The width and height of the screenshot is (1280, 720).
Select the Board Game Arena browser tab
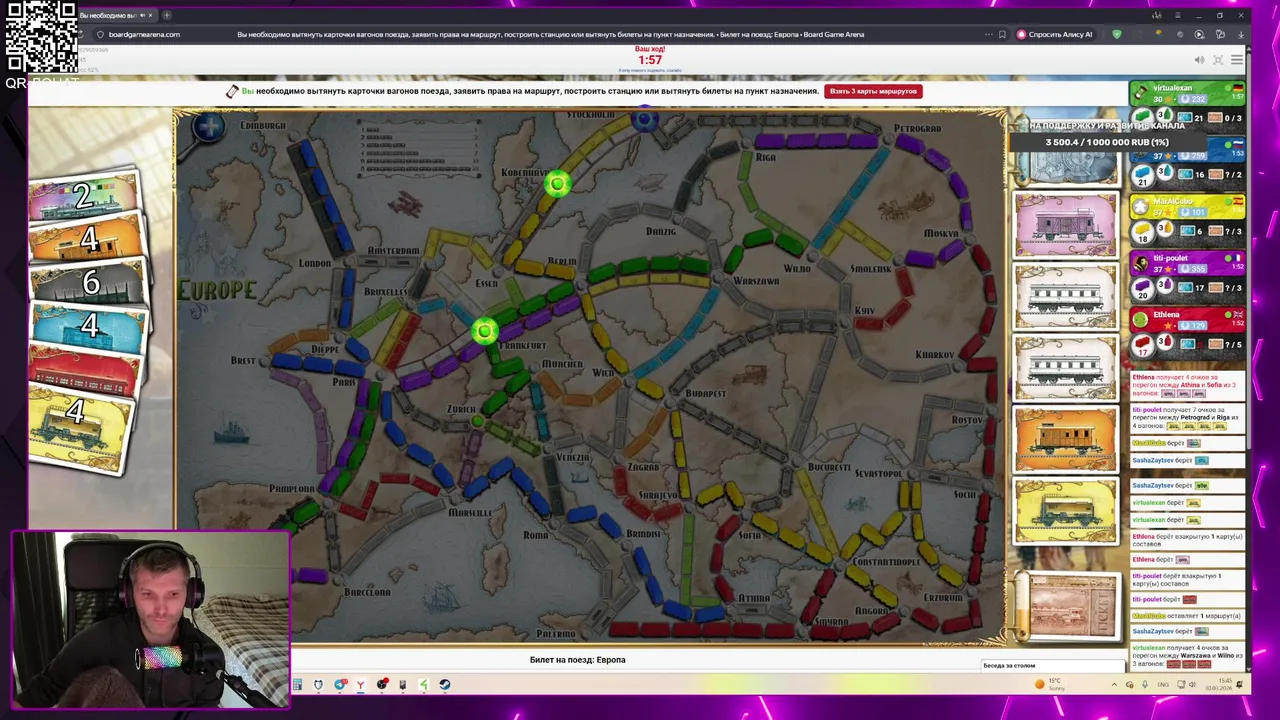[115, 15]
